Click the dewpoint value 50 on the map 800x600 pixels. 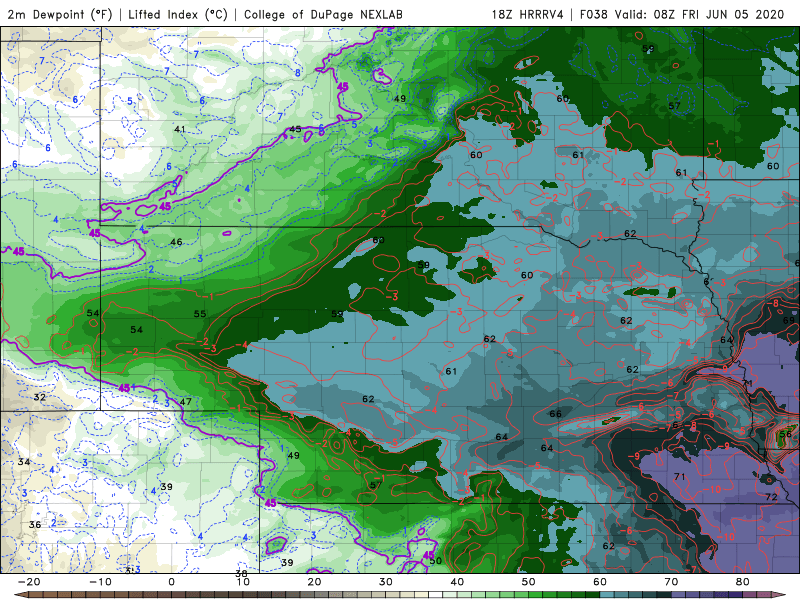click(x=435, y=561)
